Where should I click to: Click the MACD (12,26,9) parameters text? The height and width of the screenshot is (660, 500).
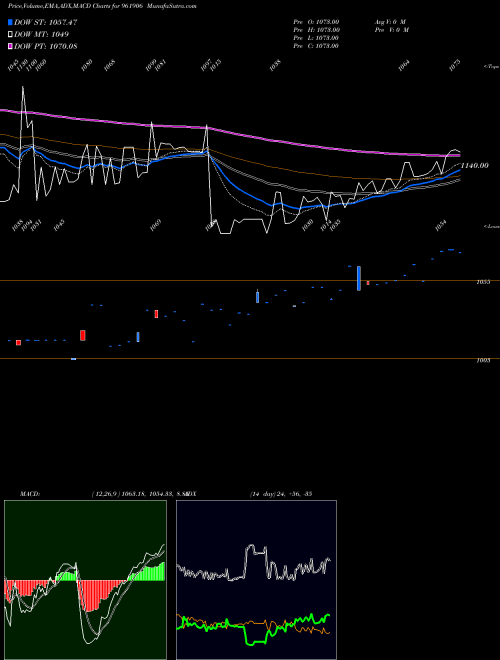click(x=139, y=494)
